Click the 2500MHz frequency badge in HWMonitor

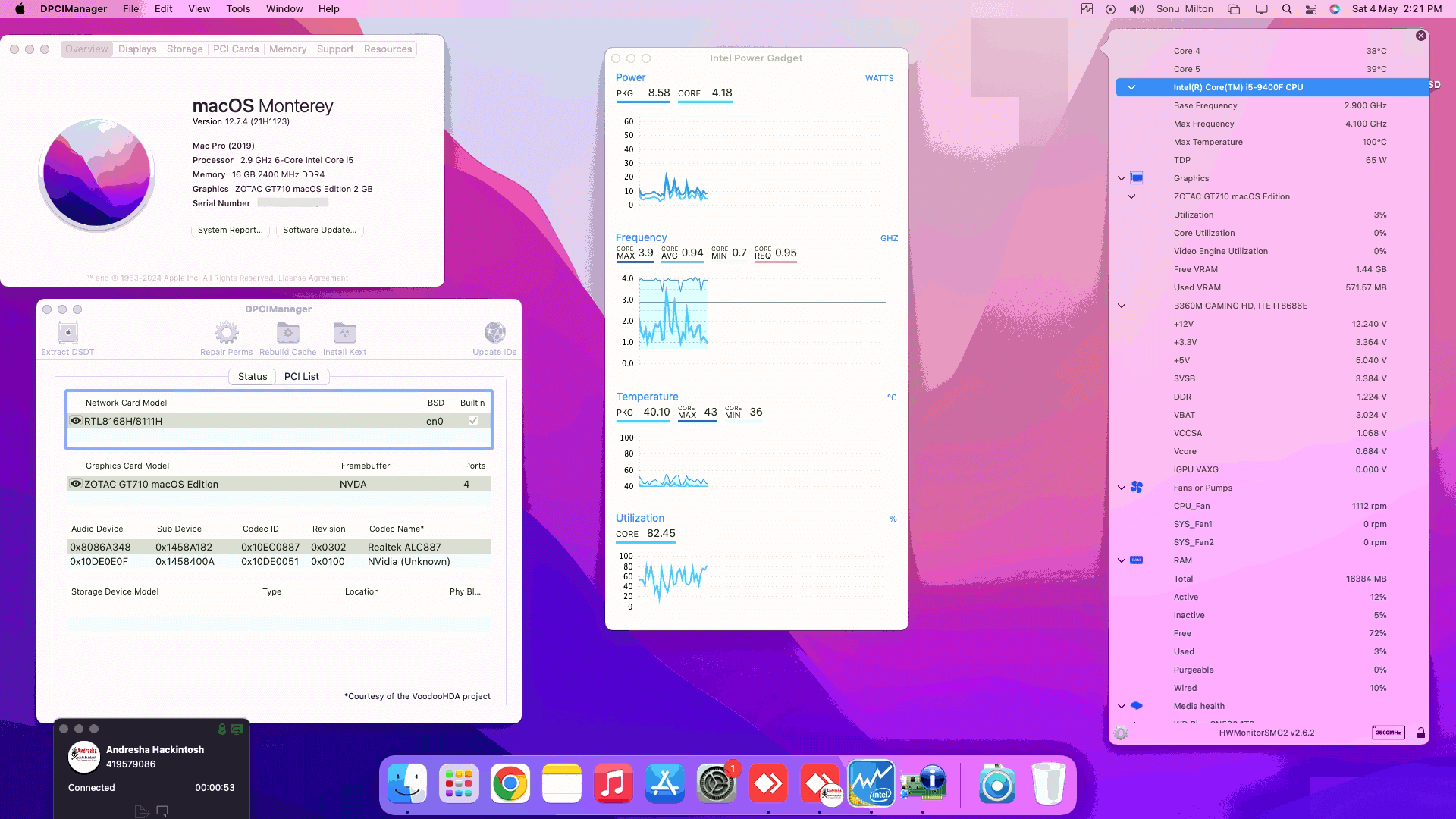coord(1388,733)
